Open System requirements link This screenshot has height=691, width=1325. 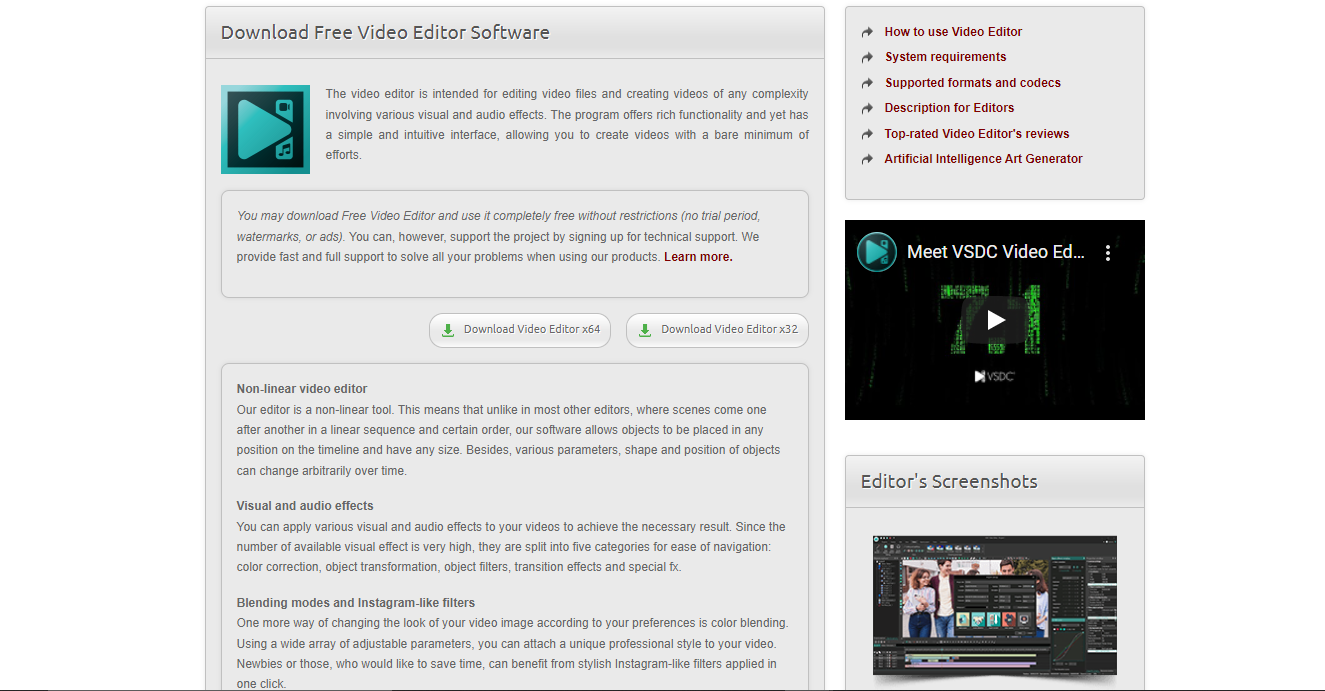(x=945, y=57)
